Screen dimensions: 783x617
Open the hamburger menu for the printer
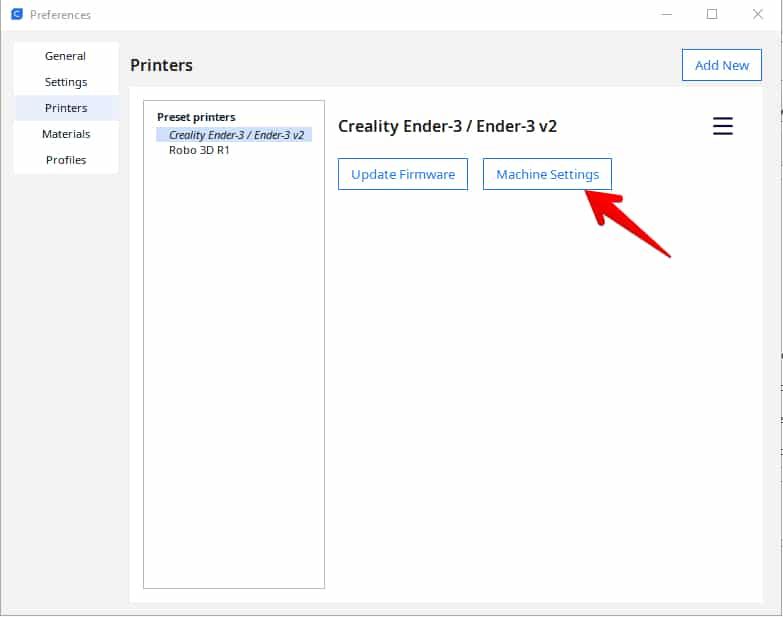point(722,126)
